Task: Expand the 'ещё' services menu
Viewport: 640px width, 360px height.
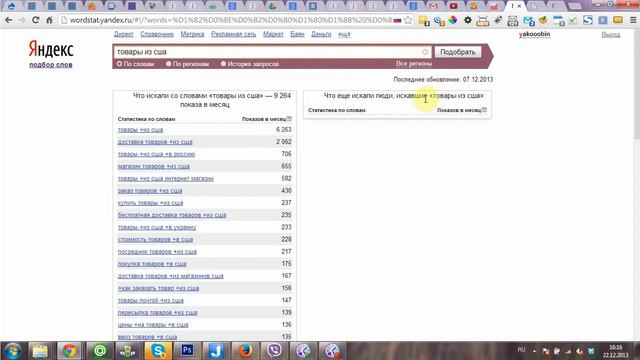Action: (344, 34)
